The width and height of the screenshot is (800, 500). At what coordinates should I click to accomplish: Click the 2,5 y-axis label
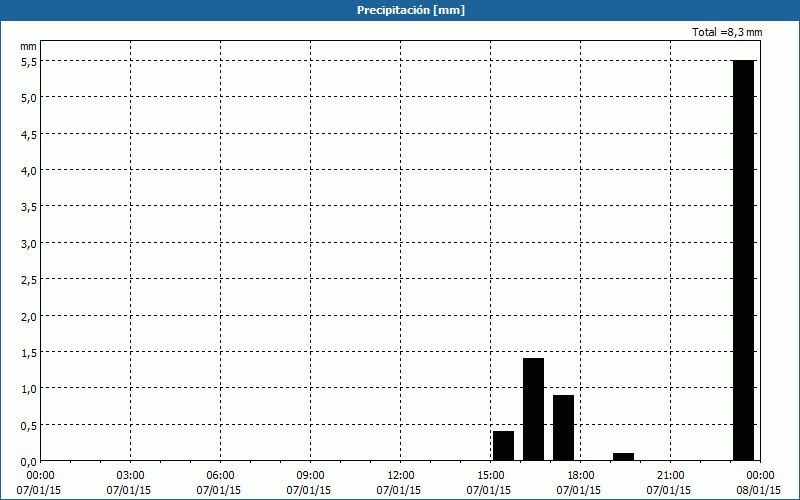click(x=29, y=280)
